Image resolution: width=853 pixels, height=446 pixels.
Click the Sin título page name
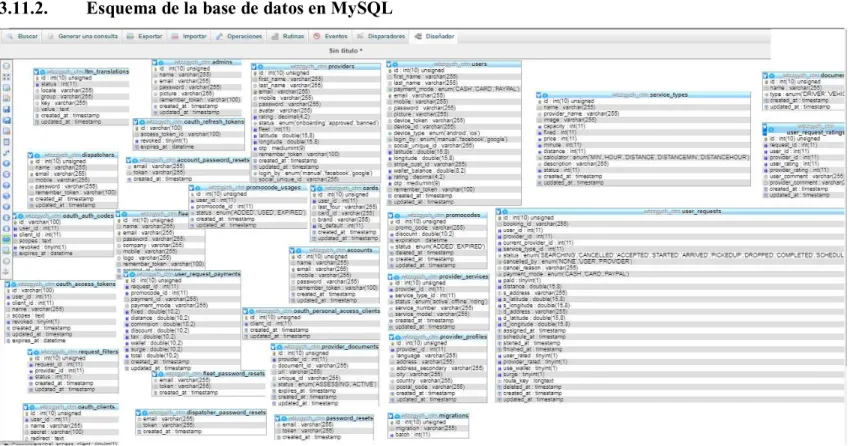345,51
